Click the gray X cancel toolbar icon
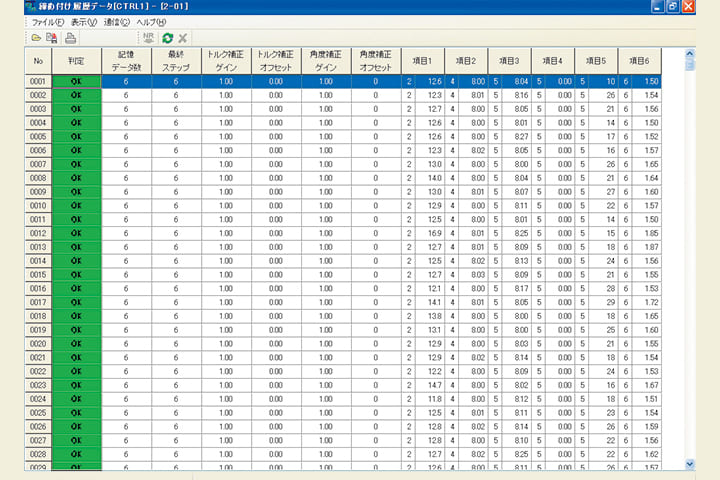Viewport: 720px width, 480px height. coord(183,38)
